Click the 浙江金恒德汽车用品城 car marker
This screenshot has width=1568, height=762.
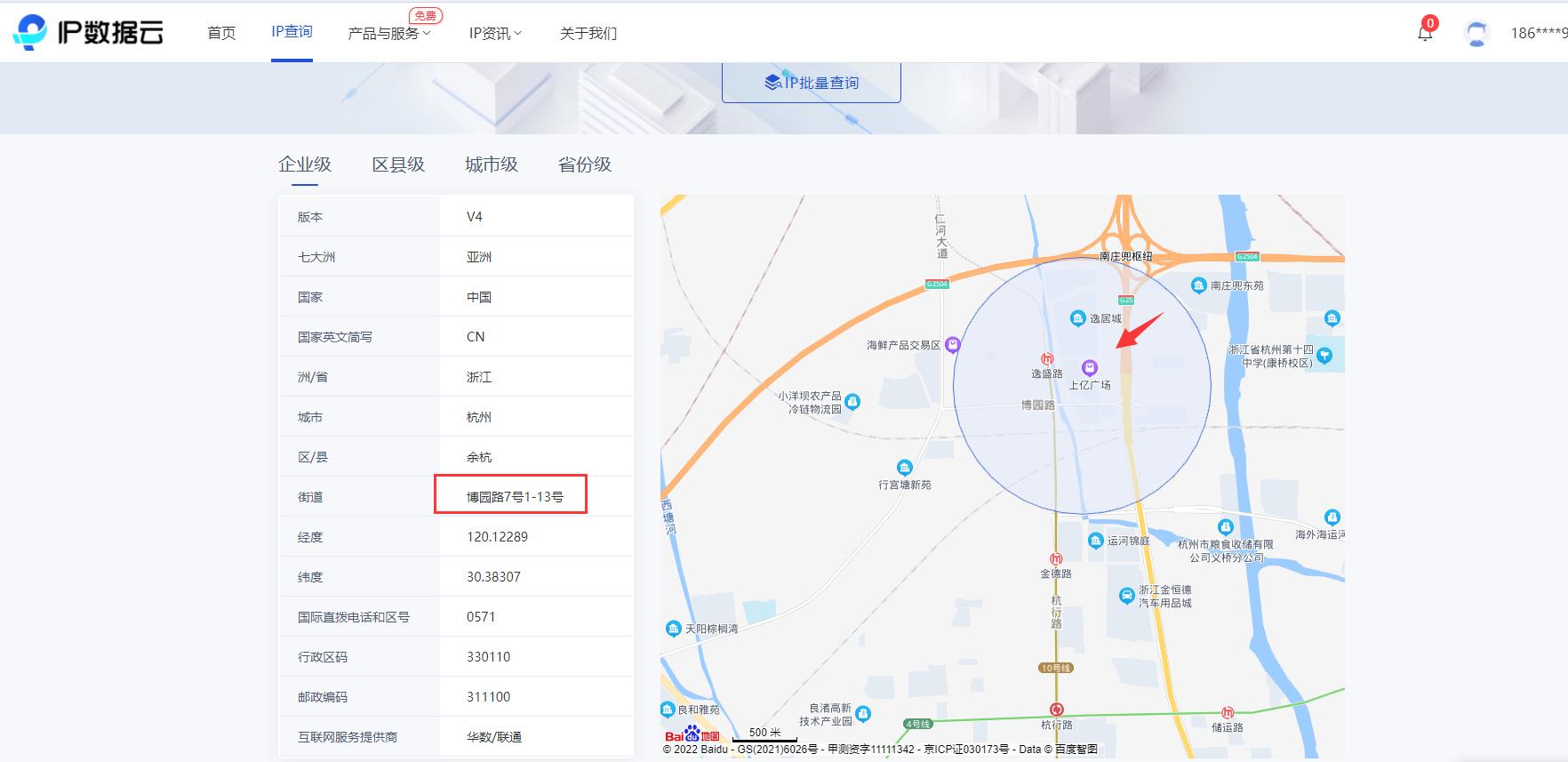(x=1127, y=595)
